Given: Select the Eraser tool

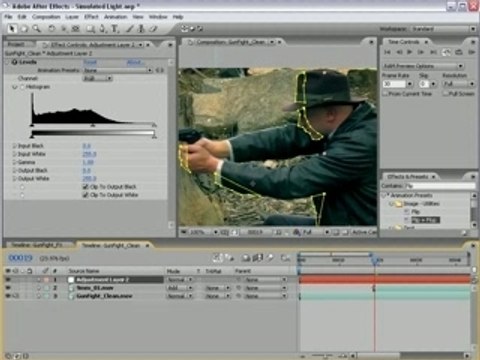Looking at the screenshot, I should point(153,29).
